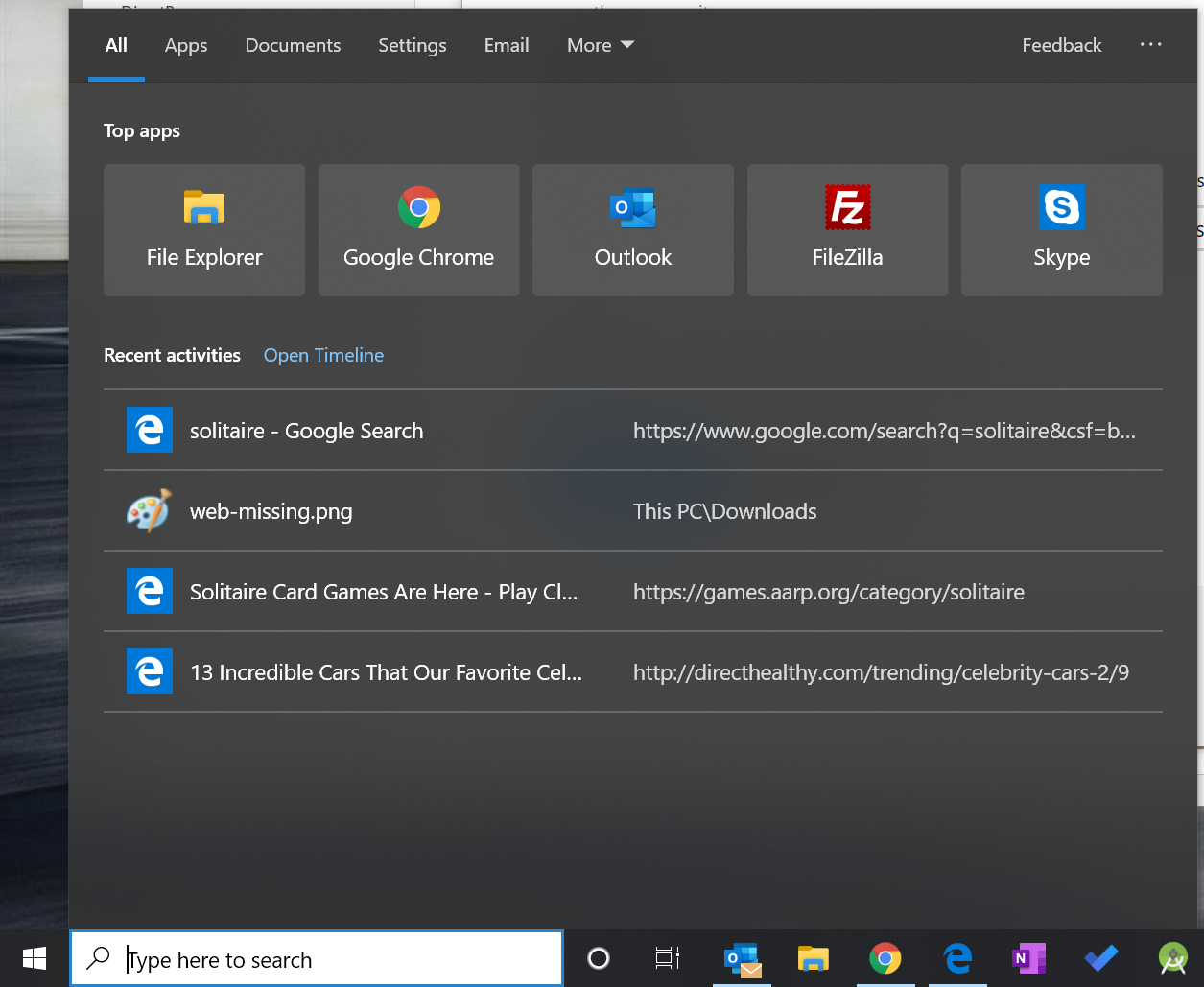Open solitaire - Google Search activity
Viewport: 1204px width, 987px height.
pyautogui.click(x=633, y=430)
